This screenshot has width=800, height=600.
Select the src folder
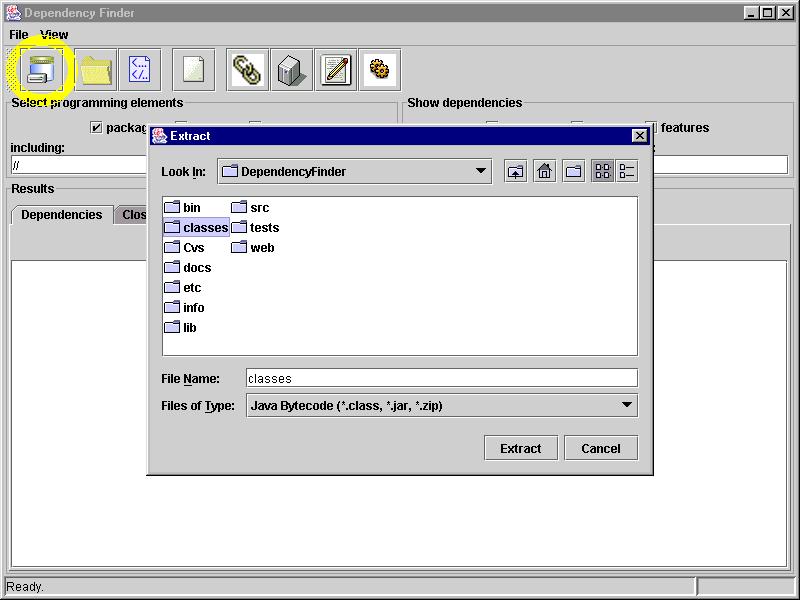pyautogui.click(x=250, y=208)
